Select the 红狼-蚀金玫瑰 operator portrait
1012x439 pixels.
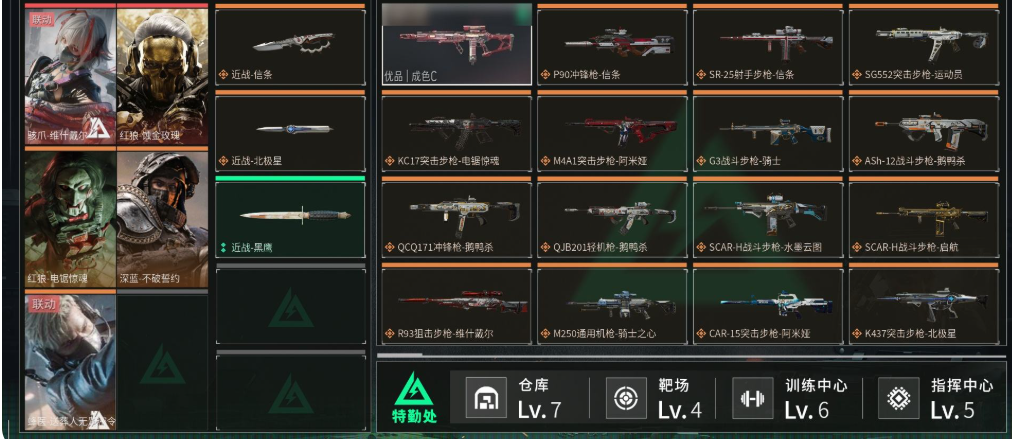coord(163,76)
